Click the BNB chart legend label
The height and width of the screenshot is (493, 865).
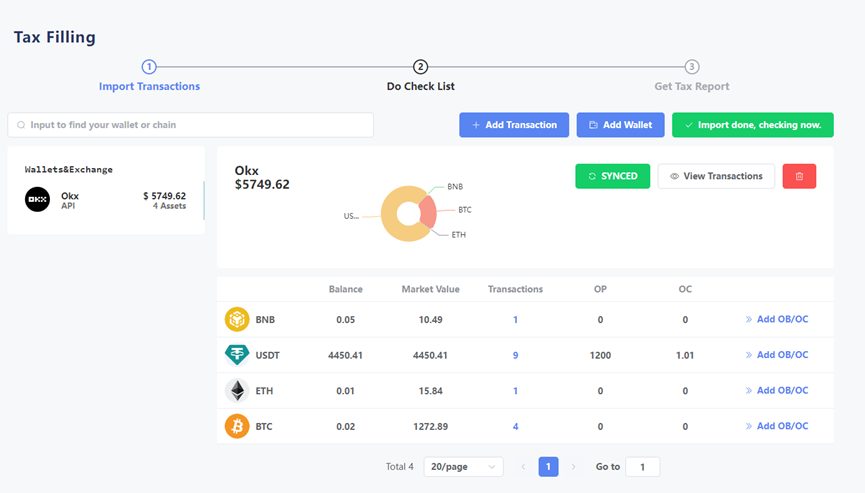455,186
